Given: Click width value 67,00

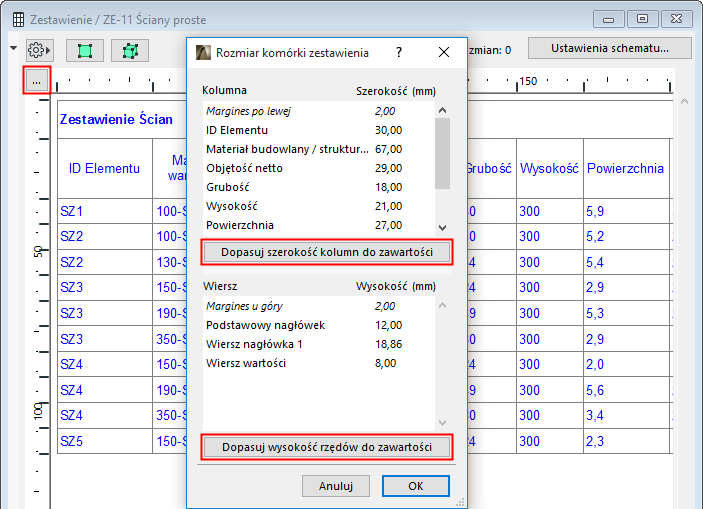Looking at the screenshot, I should click(x=388, y=149).
